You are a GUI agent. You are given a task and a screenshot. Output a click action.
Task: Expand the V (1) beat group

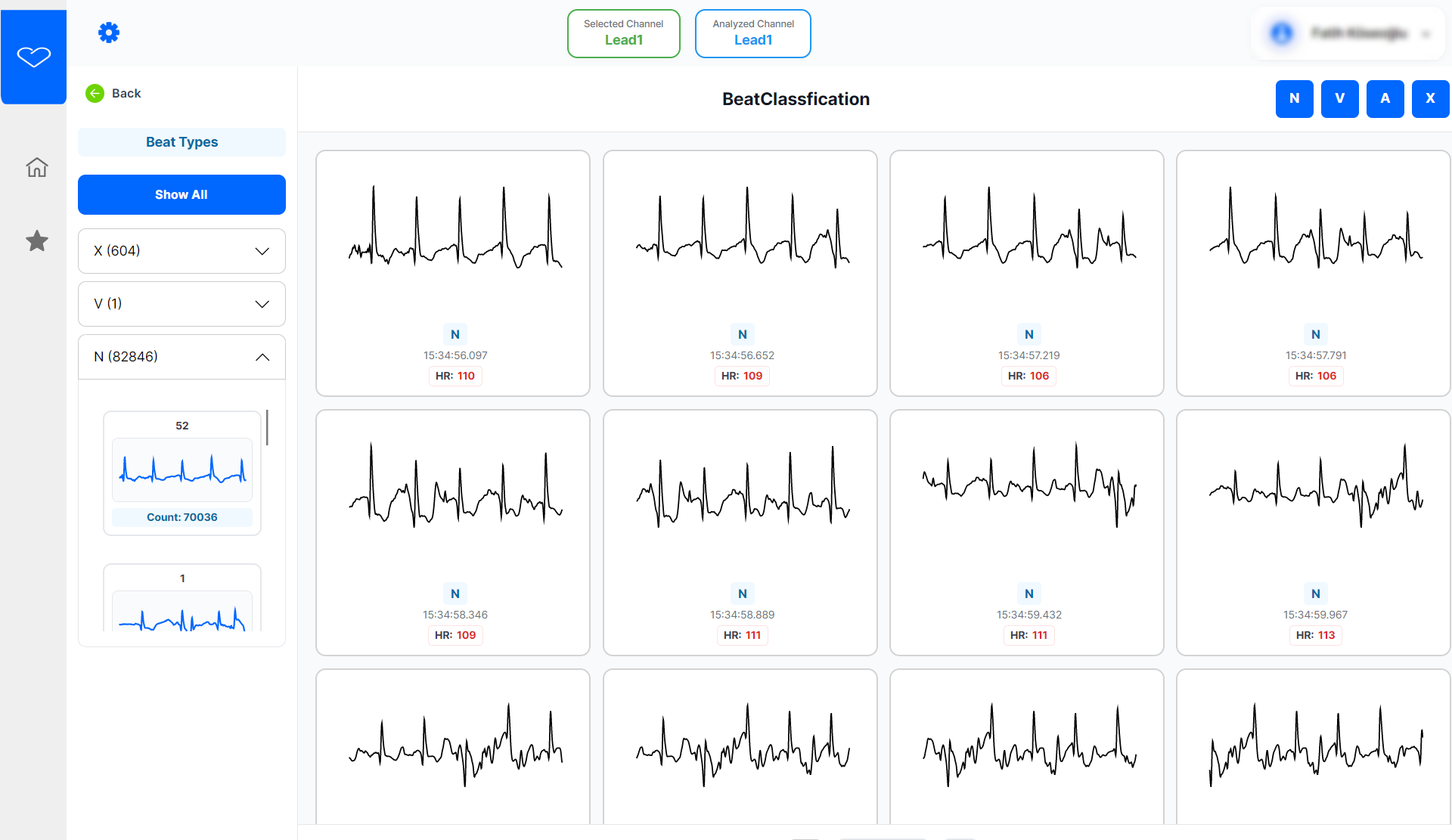181,304
